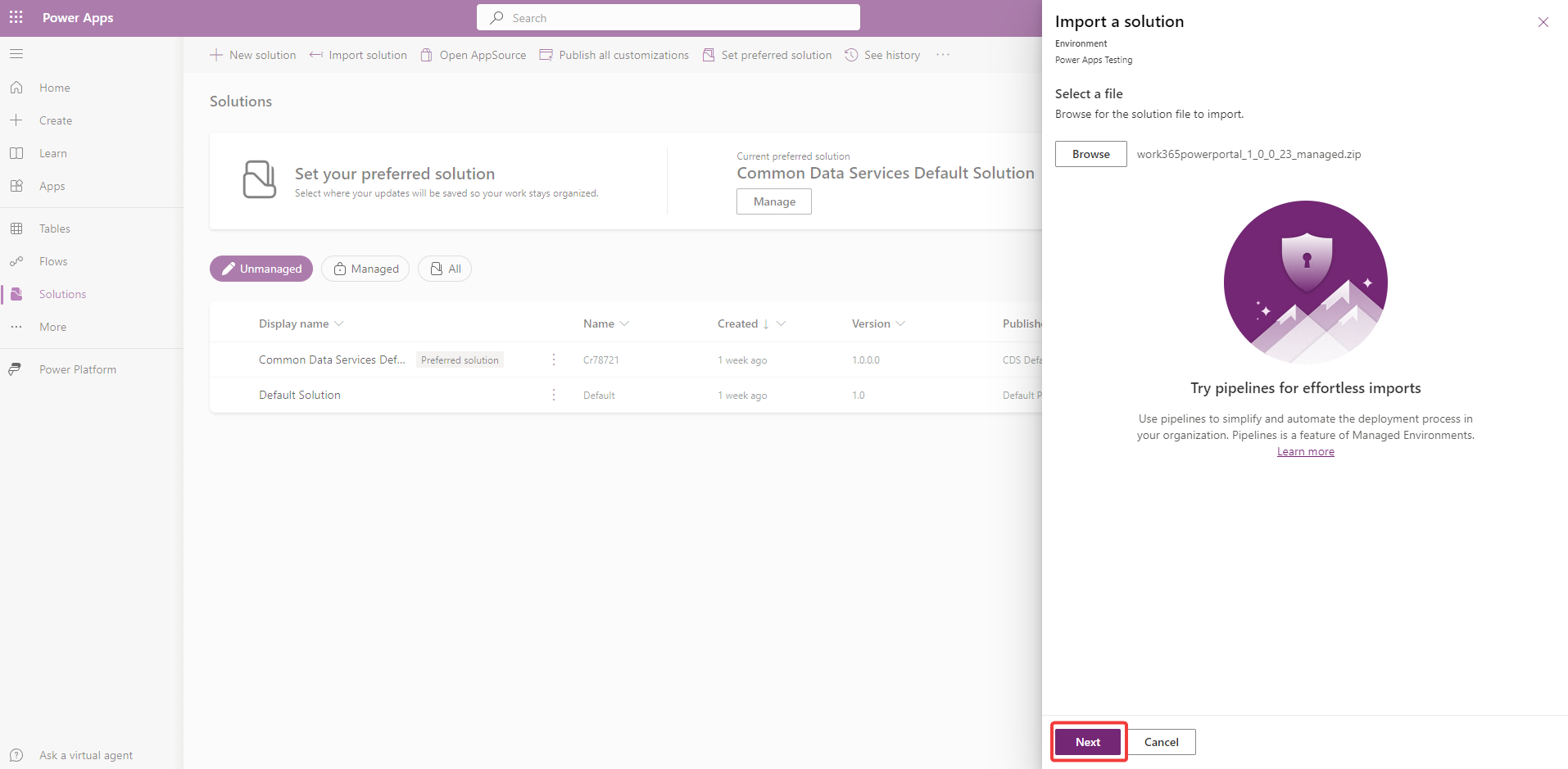This screenshot has height=769, width=1568.
Task: Click the New solution plus icon
Action: point(216,55)
